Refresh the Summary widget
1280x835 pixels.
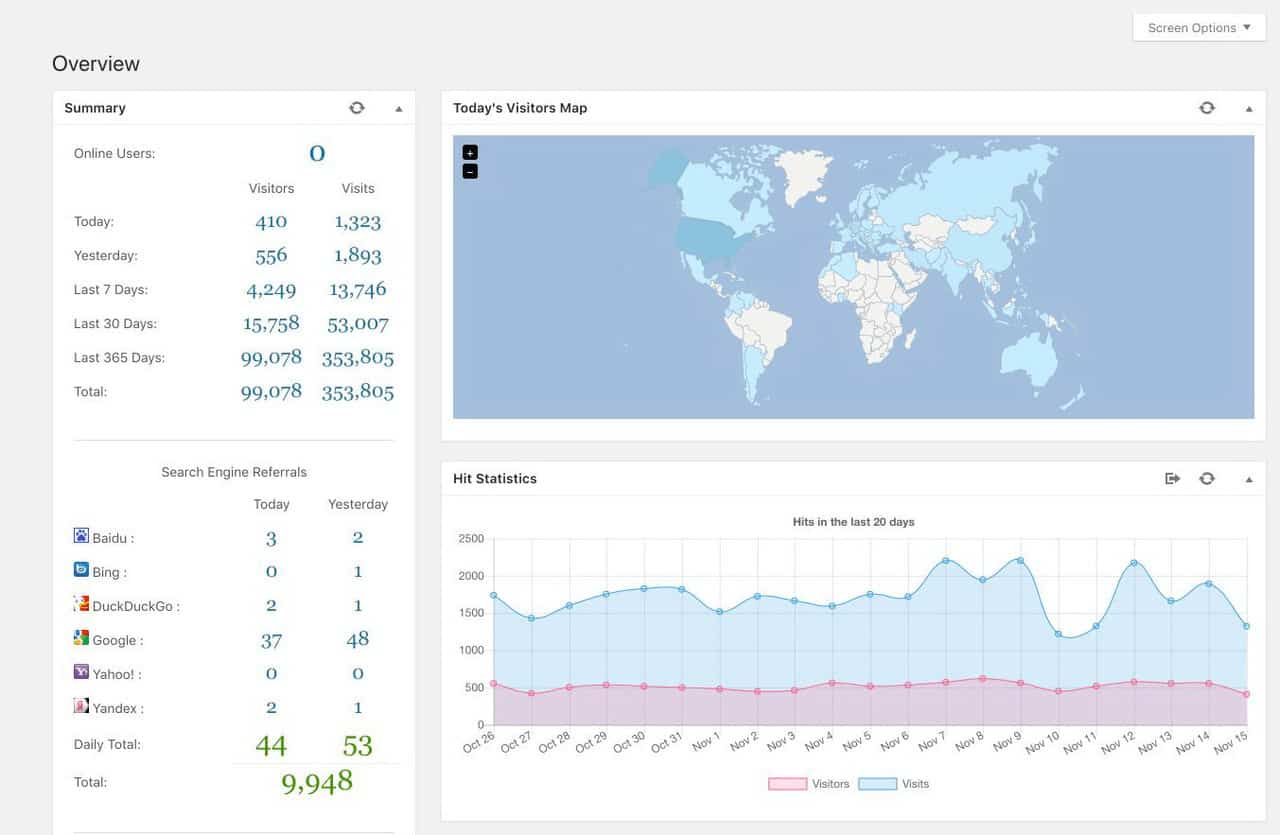(x=357, y=108)
